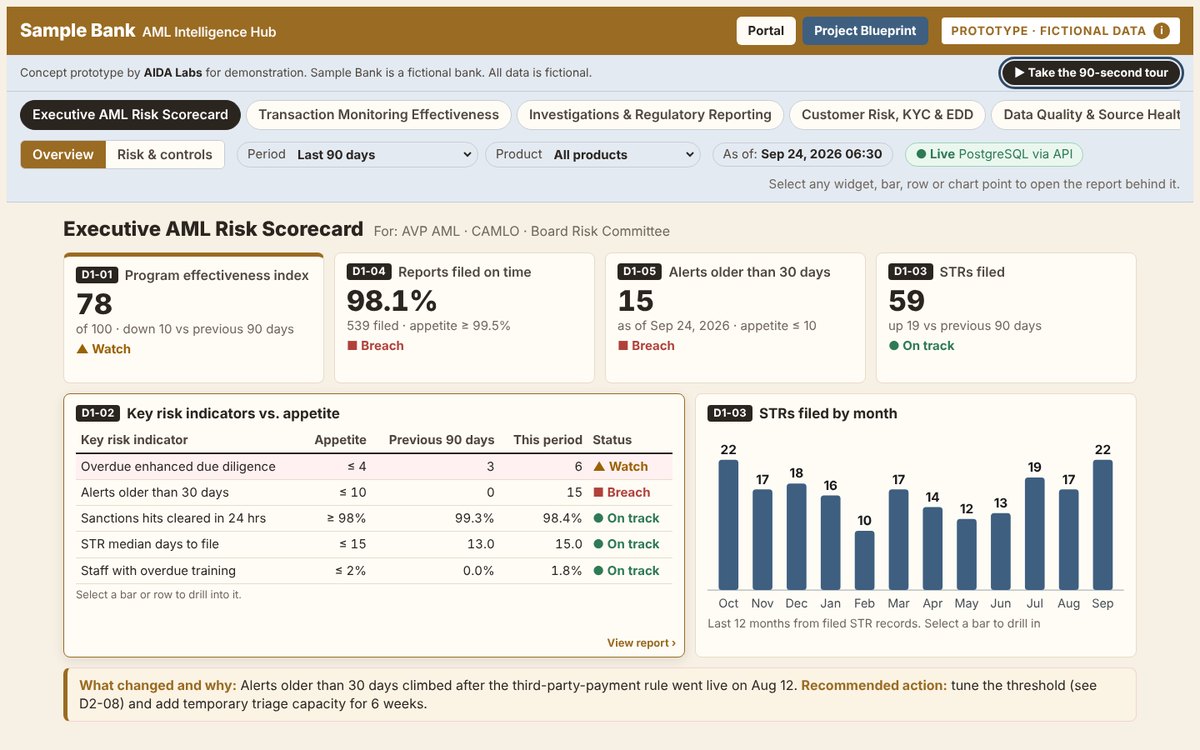Click the As of Sep 24, 2026 06:30 pill
The image size is (1200, 750).
802,155
